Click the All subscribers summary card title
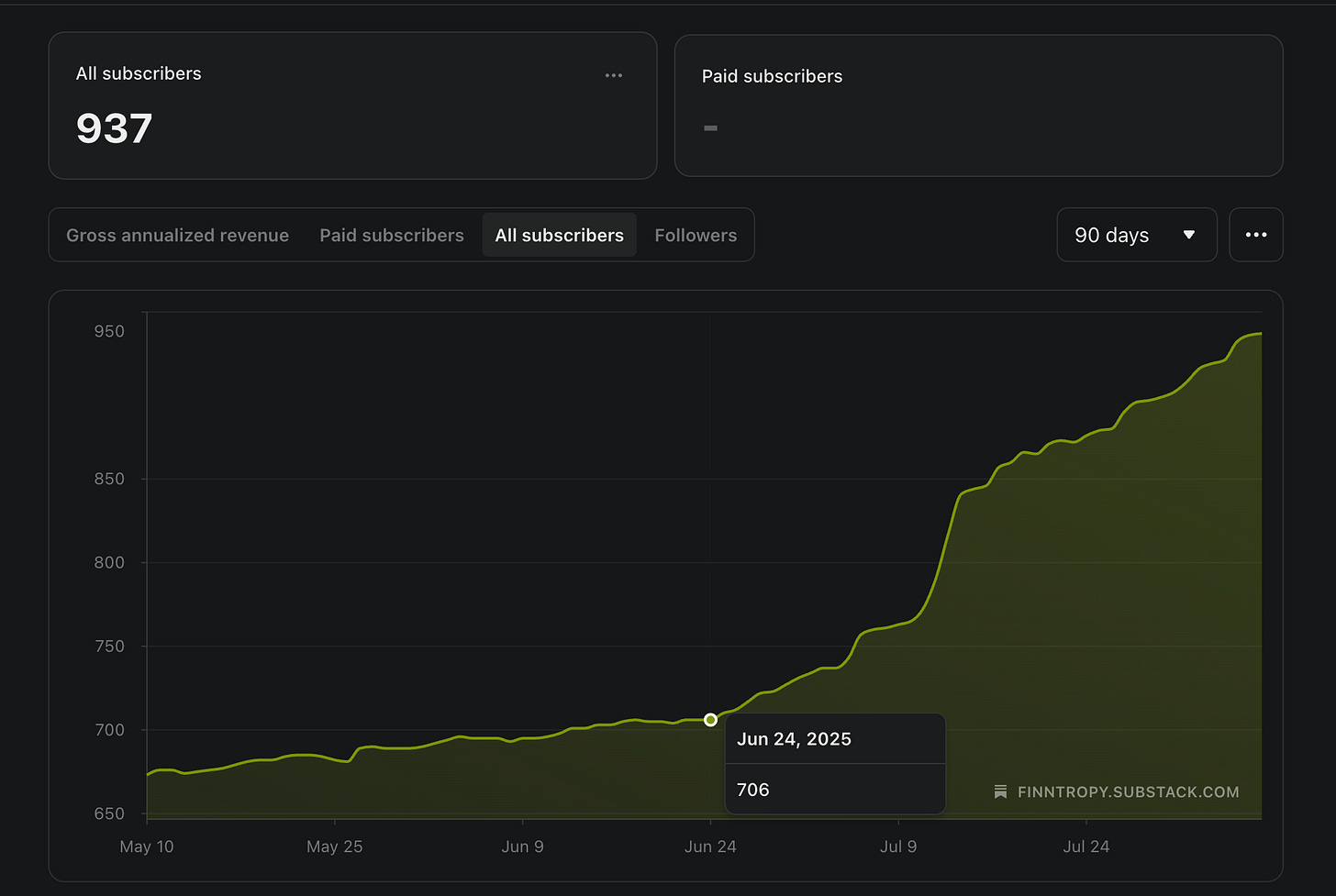This screenshot has height=896, width=1336. pyautogui.click(x=139, y=73)
